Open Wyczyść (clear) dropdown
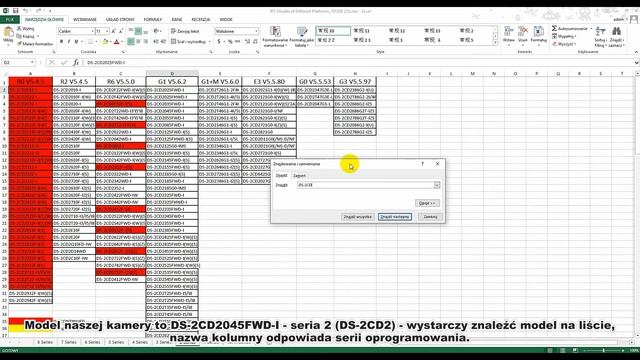Viewport: 640px width, 360px height. tap(564, 44)
